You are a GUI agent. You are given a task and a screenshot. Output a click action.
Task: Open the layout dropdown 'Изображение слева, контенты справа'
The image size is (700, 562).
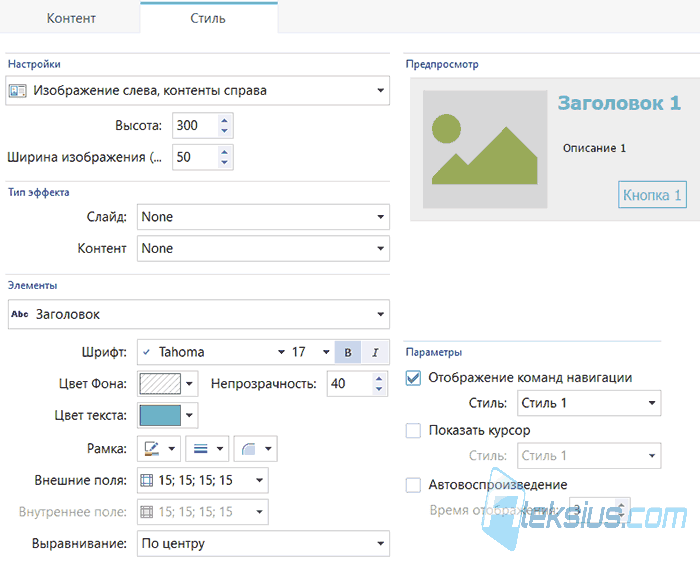tap(197, 91)
